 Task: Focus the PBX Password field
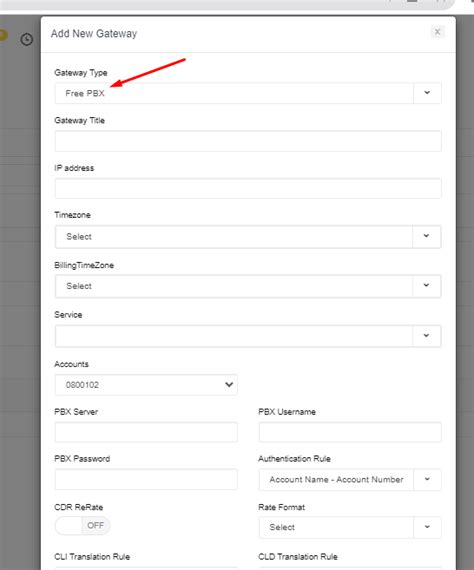click(146, 479)
